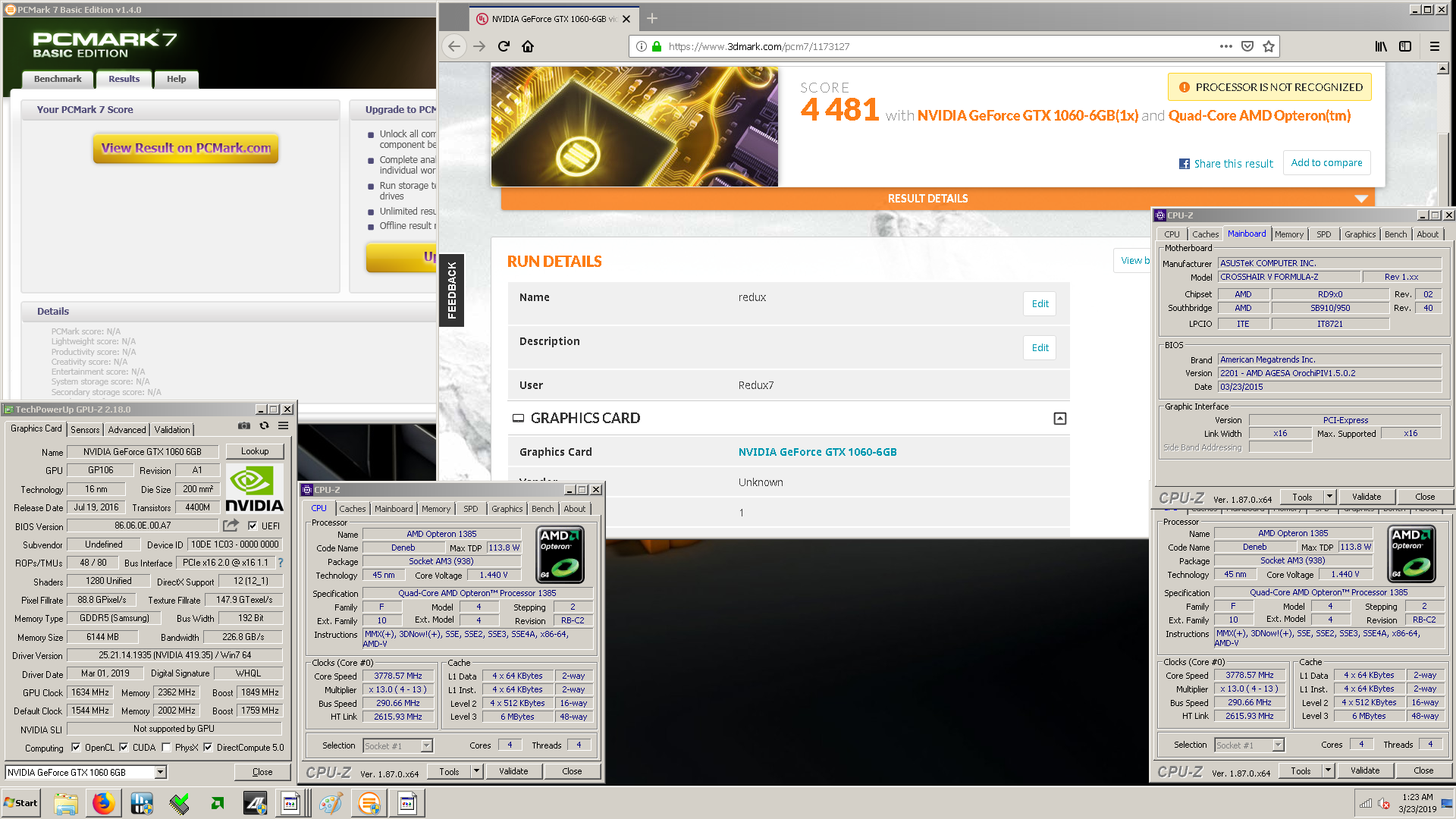Open the Bus Interface question mark help
Screen dimensions: 1456x819
(x=281, y=563)
